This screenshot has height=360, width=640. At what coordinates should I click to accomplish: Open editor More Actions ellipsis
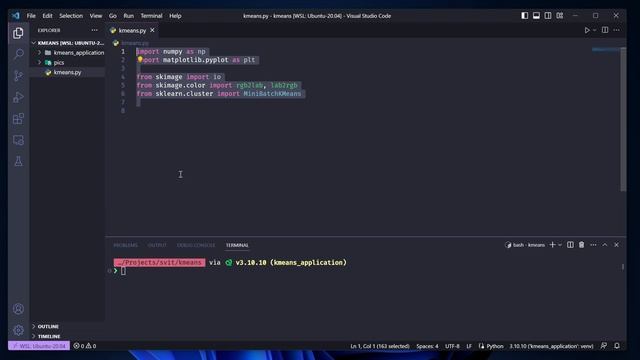coord(616,30)
